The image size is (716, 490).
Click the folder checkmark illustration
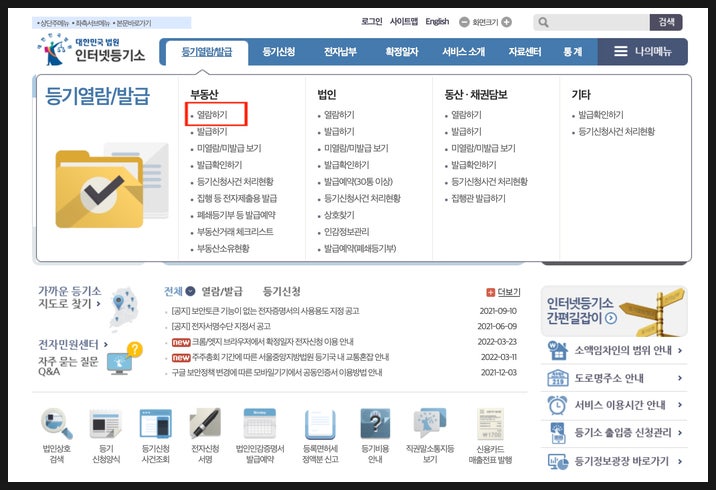[111, 186]
